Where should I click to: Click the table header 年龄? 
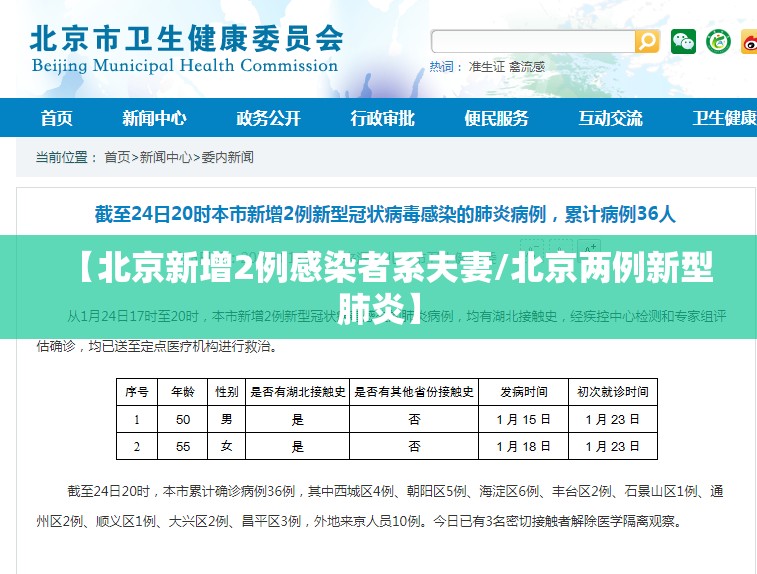coord(182,392)
